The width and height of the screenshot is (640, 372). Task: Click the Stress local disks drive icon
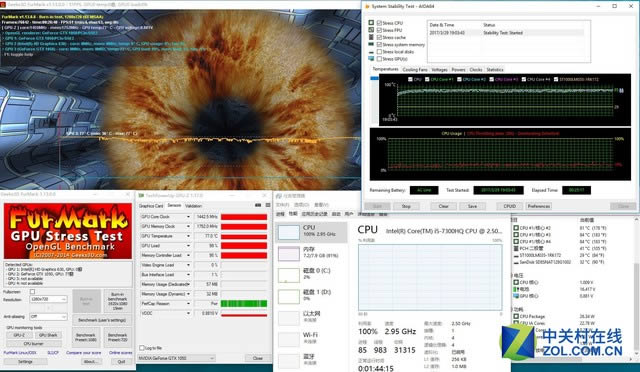pos(371,52)
